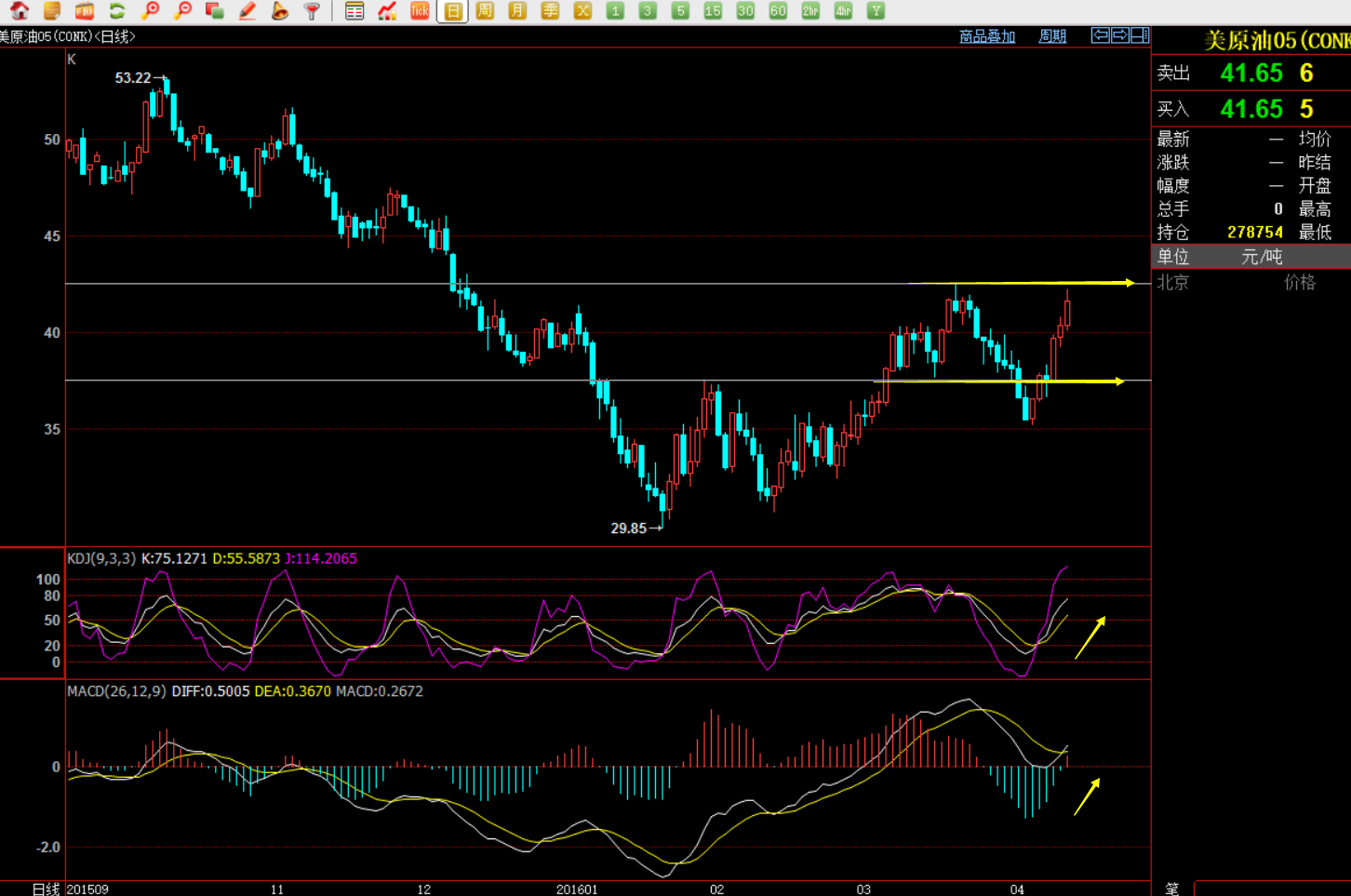The image size is (1351, 896).
Task: Click the KDJ(9,3,3) indicator label
Action: (101, 558)
